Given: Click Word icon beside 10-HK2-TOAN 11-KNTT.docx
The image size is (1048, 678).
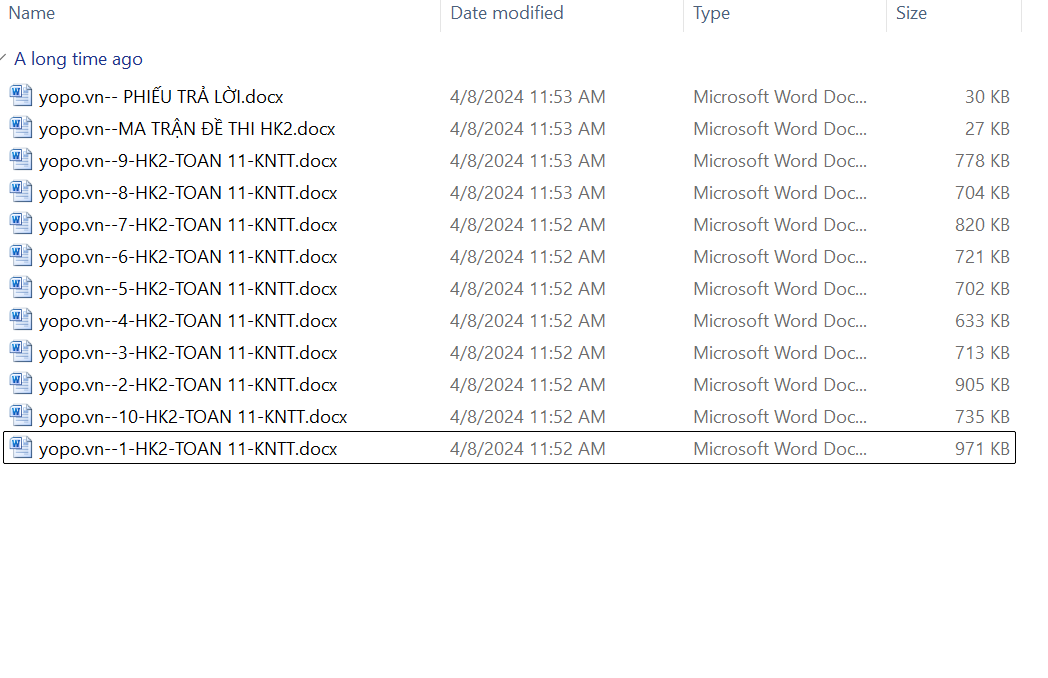Looking at the screenshot, I should pos(21,416).
